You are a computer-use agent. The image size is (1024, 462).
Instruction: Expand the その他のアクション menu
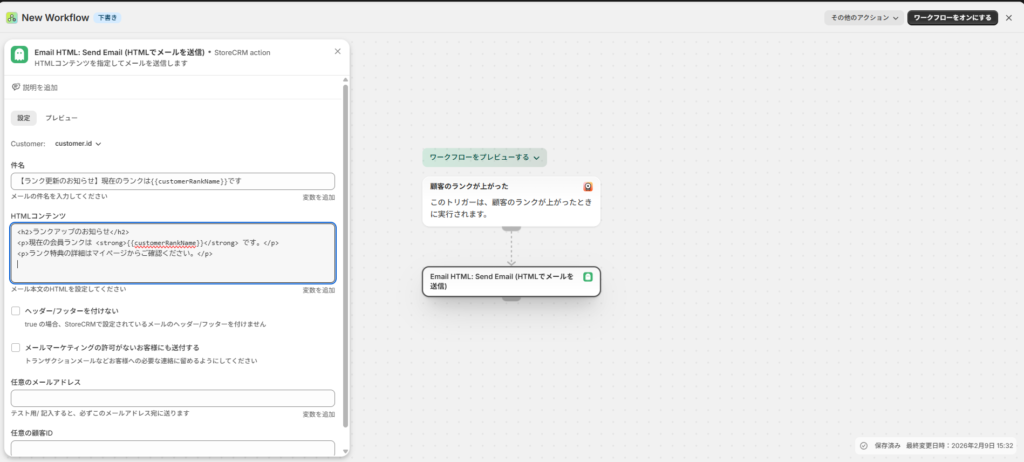[x=863, y=17]
